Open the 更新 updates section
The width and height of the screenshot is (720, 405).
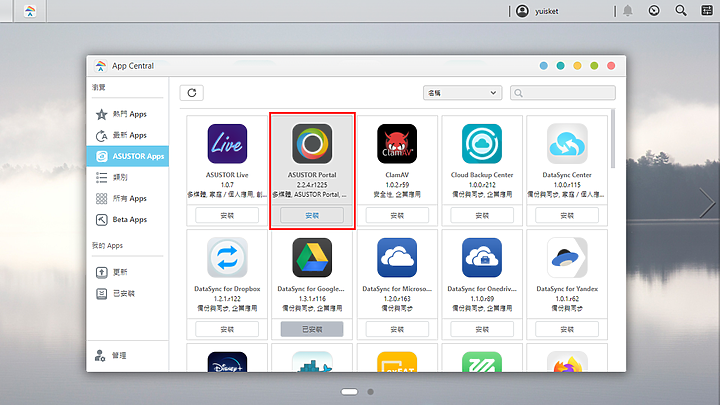tap(128, 272)
